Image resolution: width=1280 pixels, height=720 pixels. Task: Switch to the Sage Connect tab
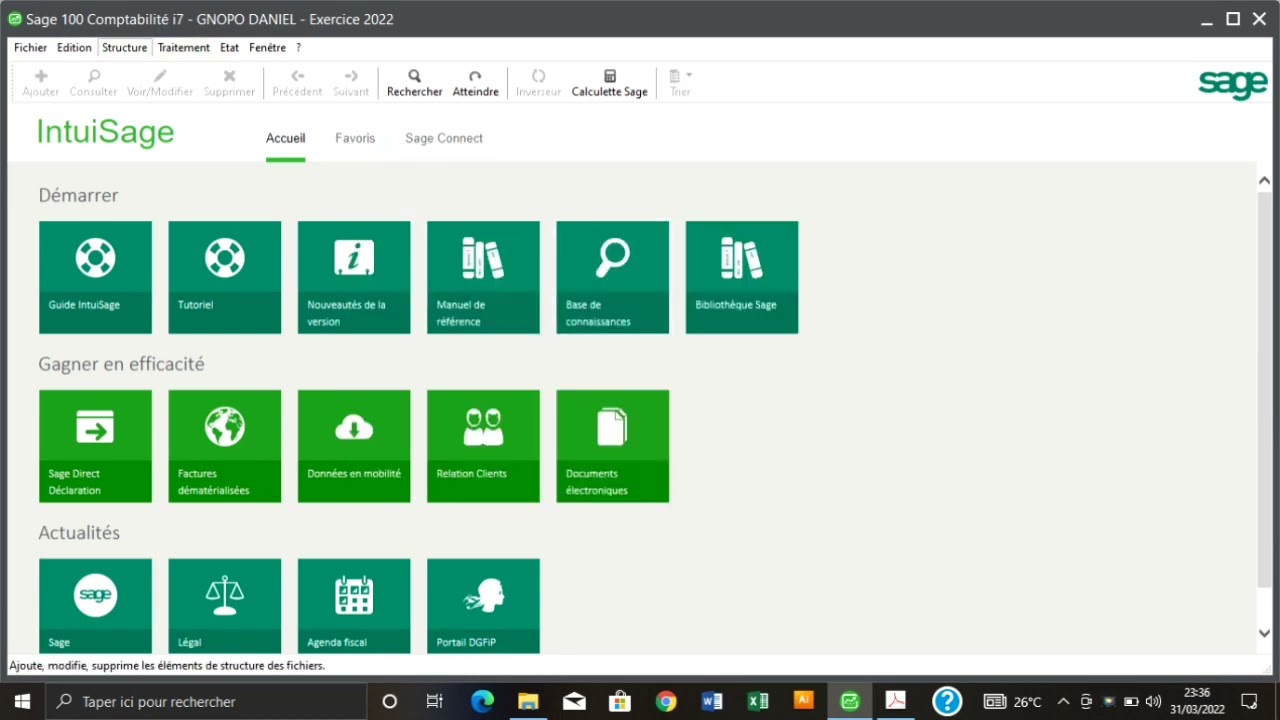444,138
